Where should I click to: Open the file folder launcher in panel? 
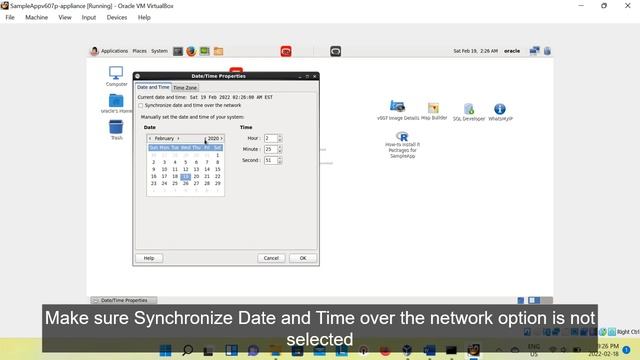tap(218, 51)
